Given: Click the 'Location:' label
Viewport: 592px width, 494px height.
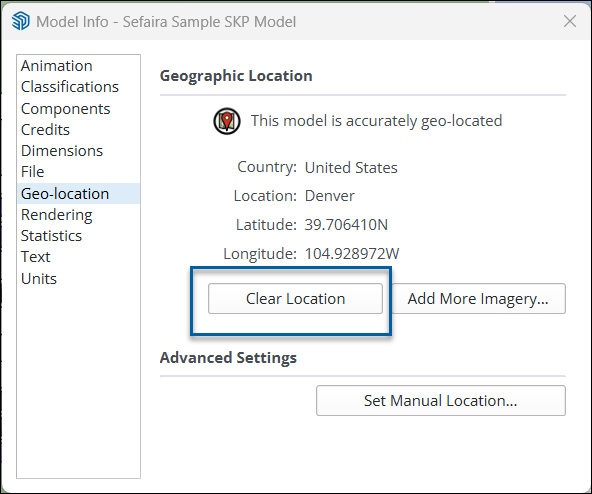Looking at the screenshot, I should [265, 196].
